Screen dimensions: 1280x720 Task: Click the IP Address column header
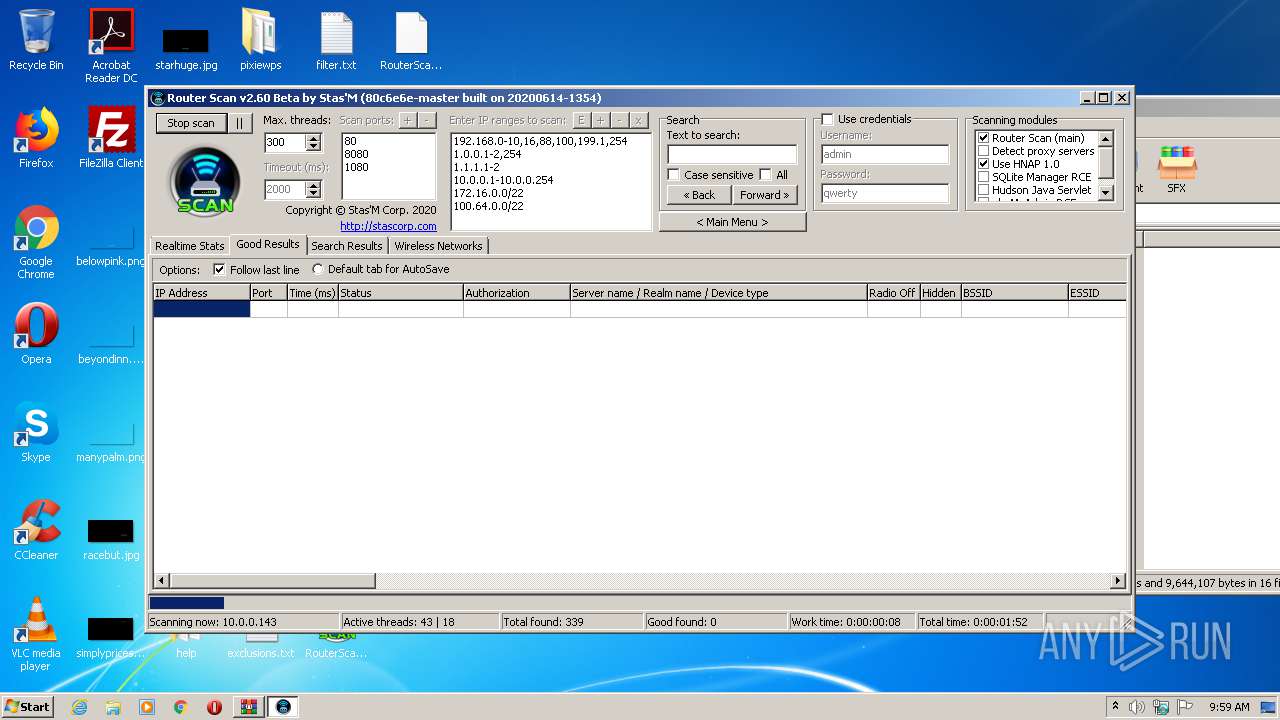pyautogui.click(x=201, y=293)
